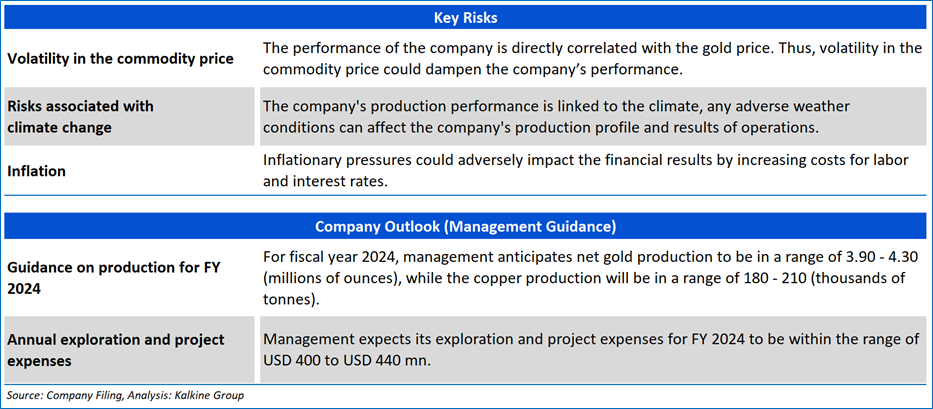
Task: Select the "Guidance on production for FY 2024" label
Action: coord(111,277)
